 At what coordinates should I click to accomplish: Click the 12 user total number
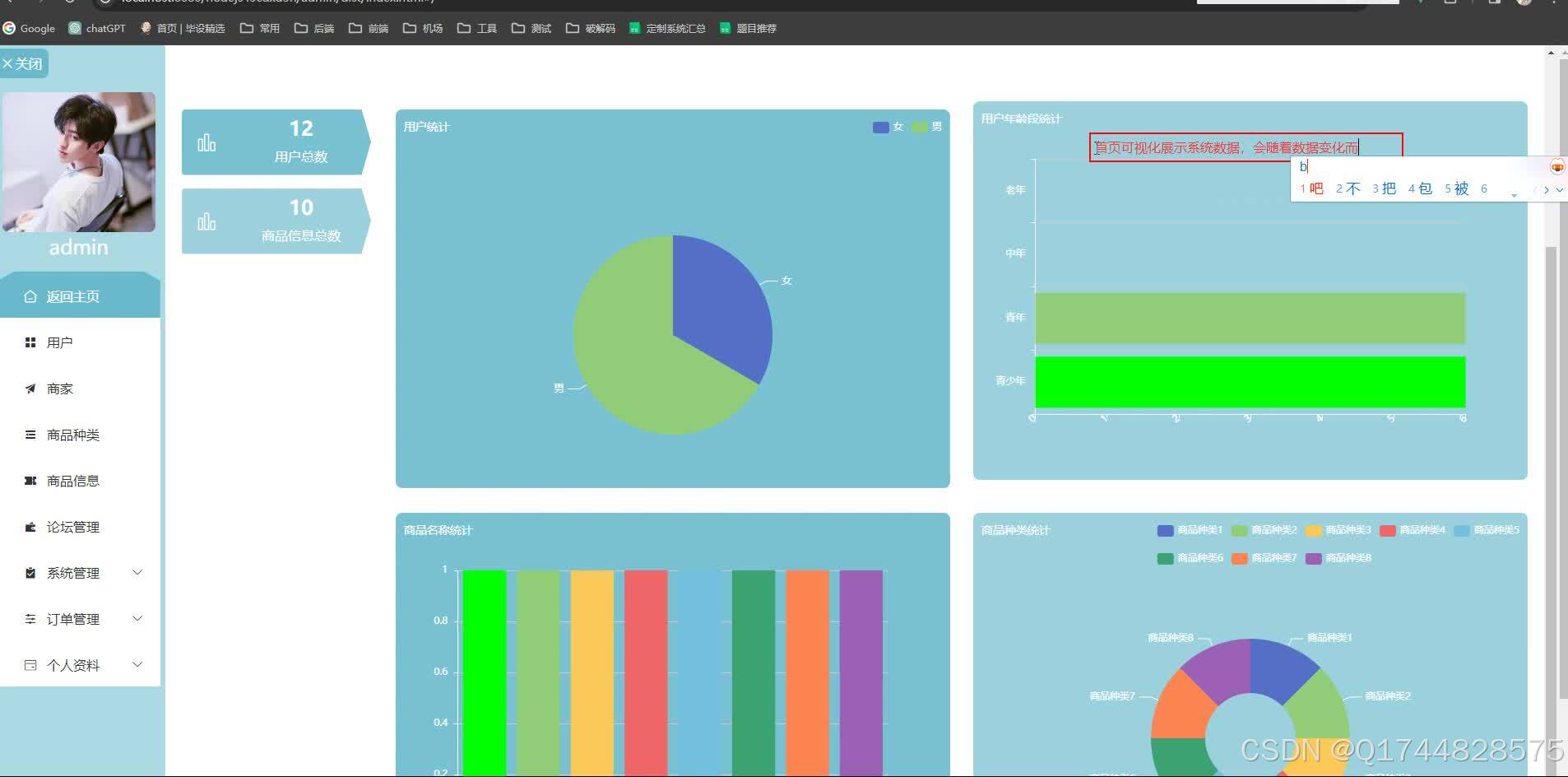coord(301,128)
